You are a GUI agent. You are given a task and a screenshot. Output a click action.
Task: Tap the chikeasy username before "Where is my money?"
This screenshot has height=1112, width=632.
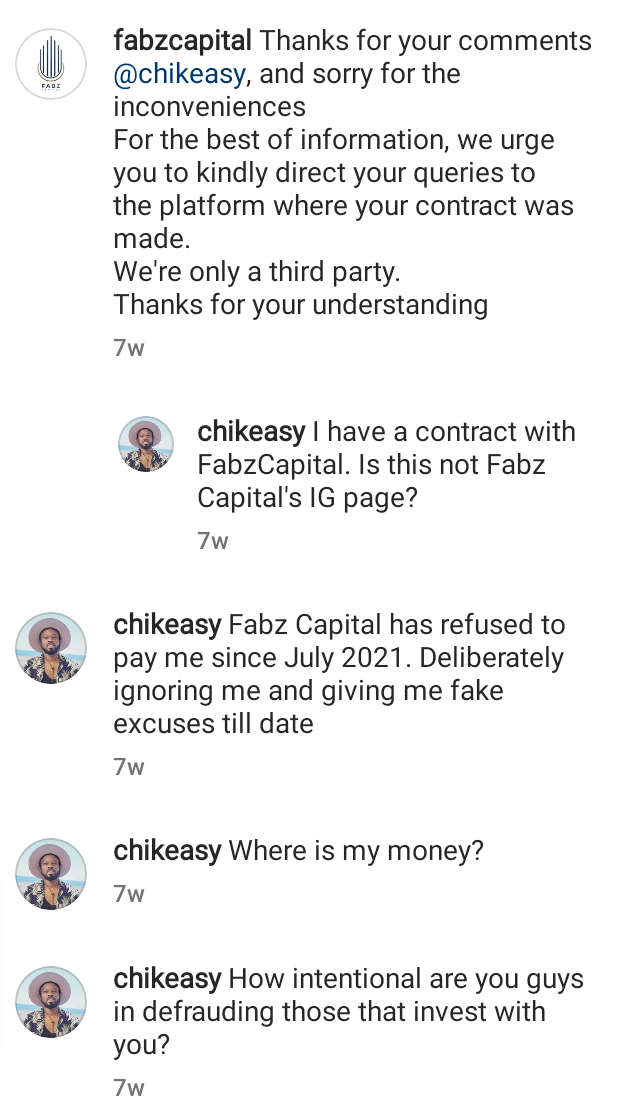coord(167,851)
